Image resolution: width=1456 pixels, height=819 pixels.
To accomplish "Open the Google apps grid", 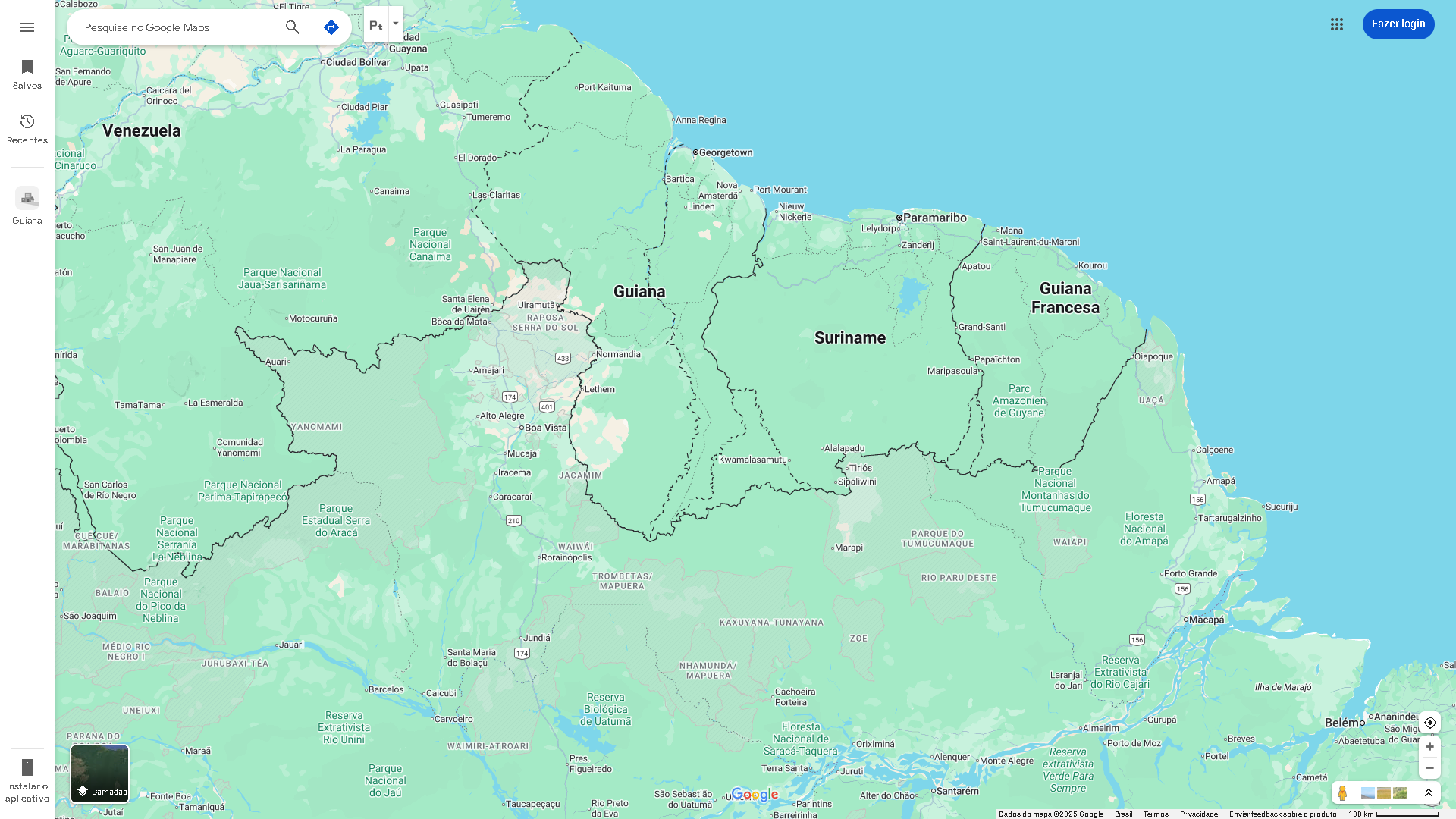I will point(1337,24).
